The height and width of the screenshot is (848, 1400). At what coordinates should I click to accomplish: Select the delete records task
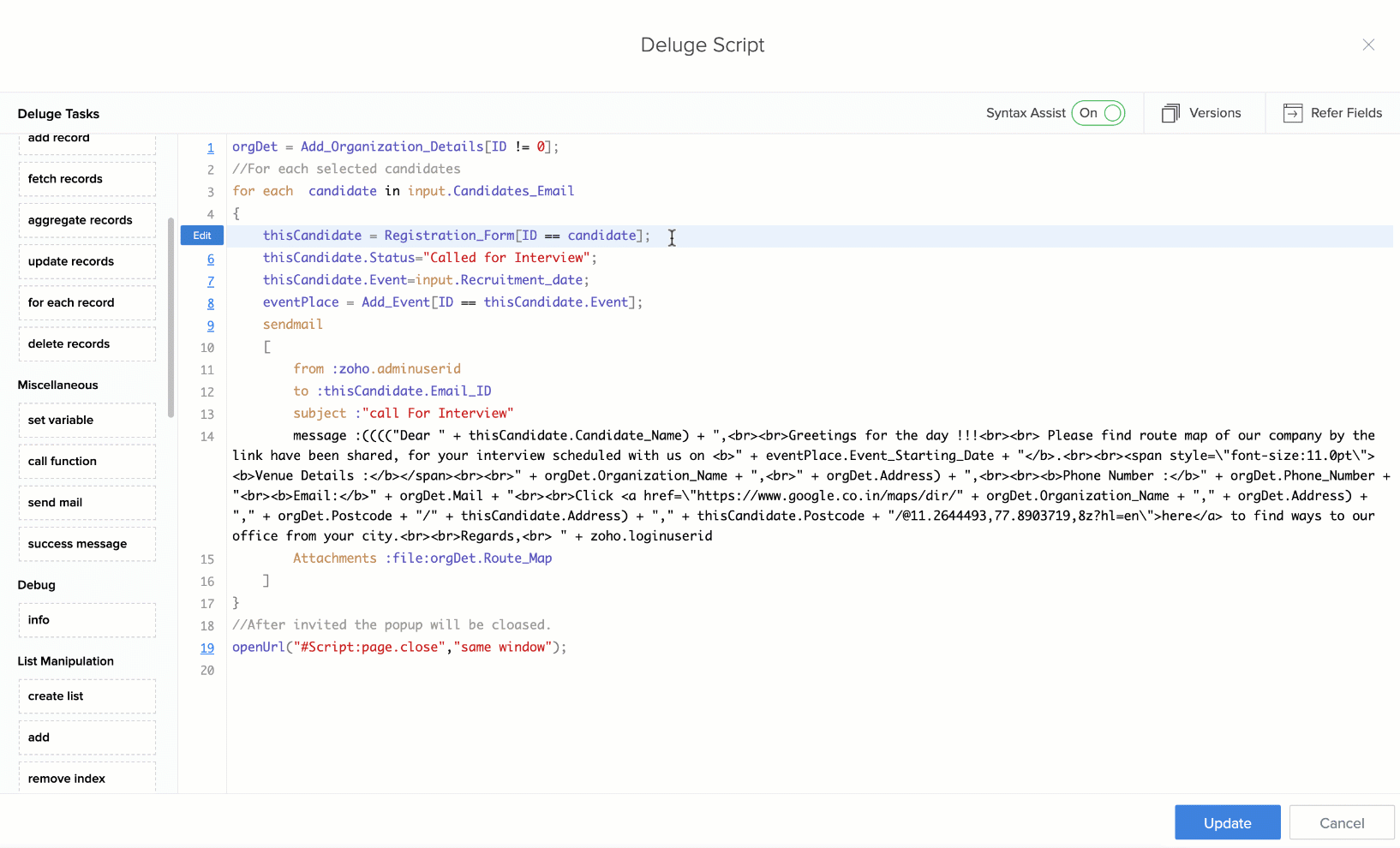87,343
